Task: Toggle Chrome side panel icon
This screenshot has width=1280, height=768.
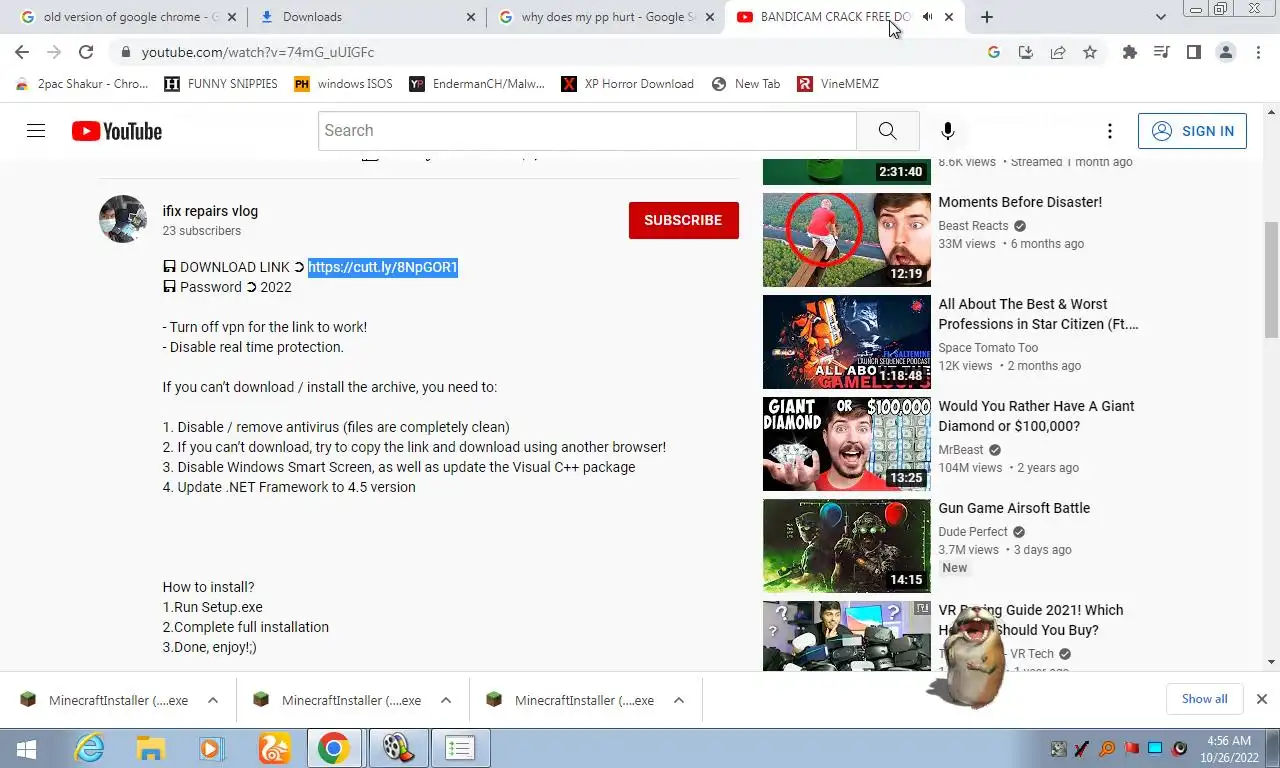Action: coord(1194,52)
